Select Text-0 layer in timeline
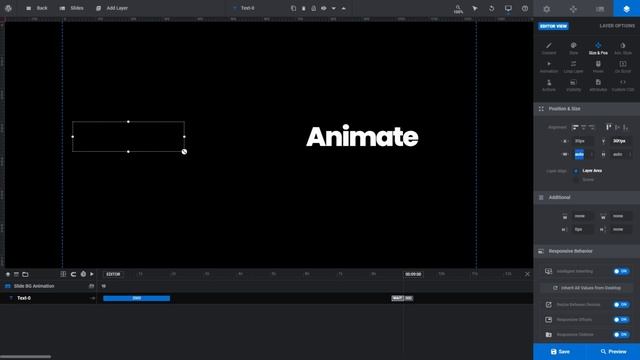 [48, 298]
